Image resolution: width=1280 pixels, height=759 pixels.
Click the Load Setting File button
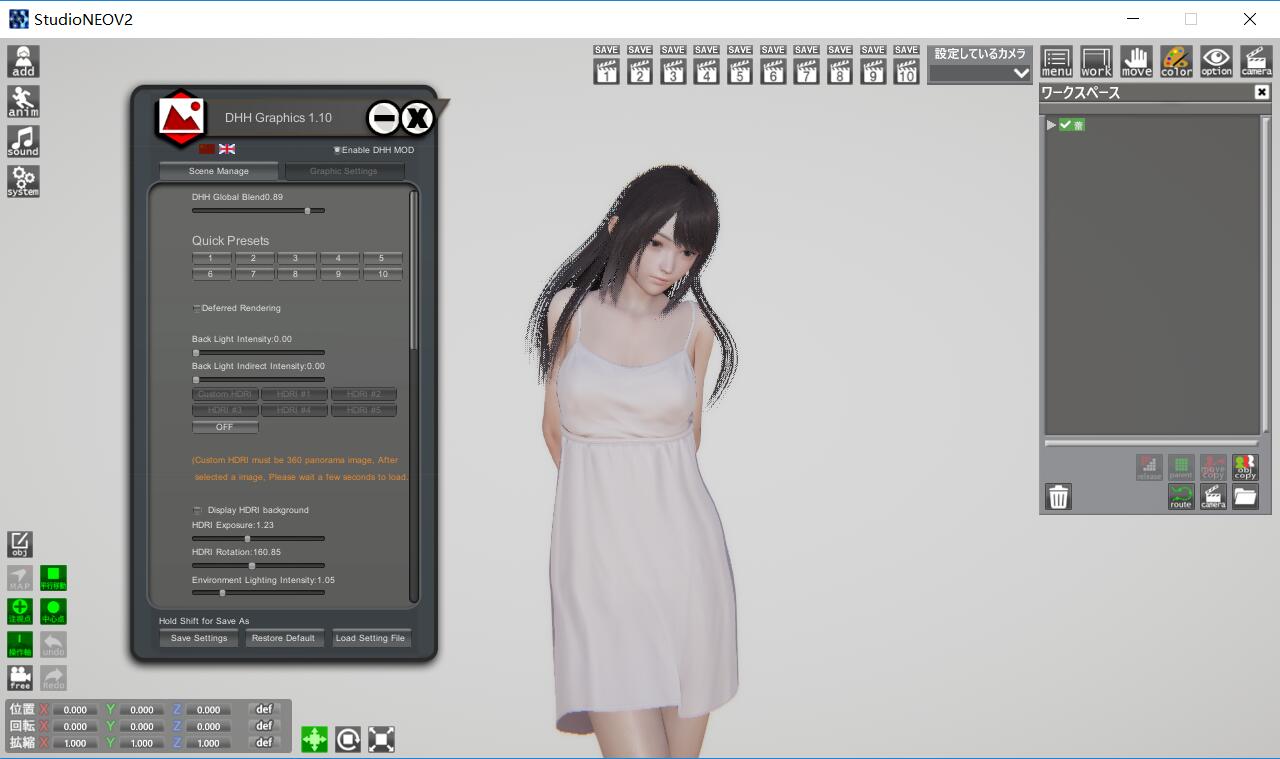tap(370, 638)
